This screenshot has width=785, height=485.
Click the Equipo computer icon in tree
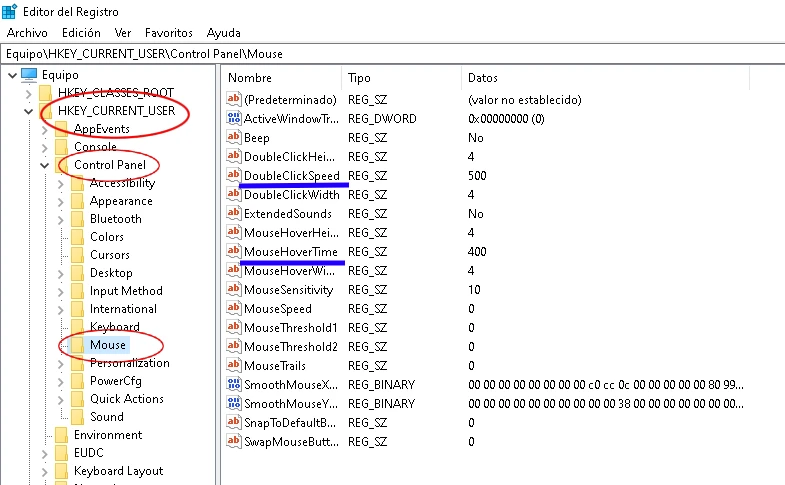(29, 75)
